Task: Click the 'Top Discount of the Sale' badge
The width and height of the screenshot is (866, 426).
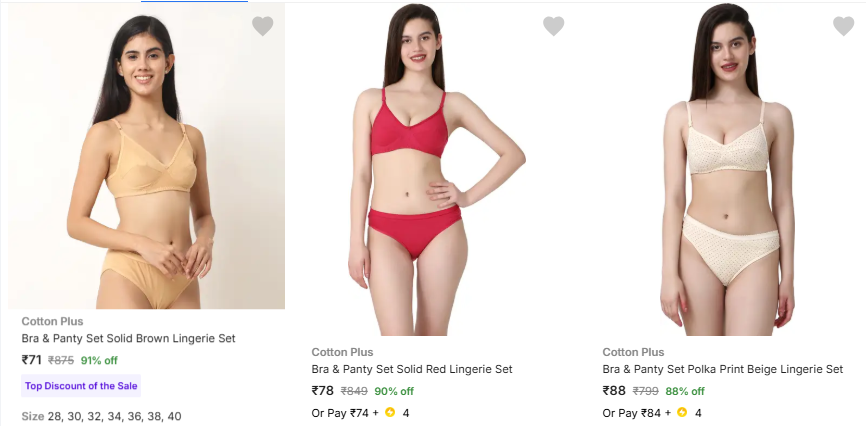Action: (x=81, y=386)
